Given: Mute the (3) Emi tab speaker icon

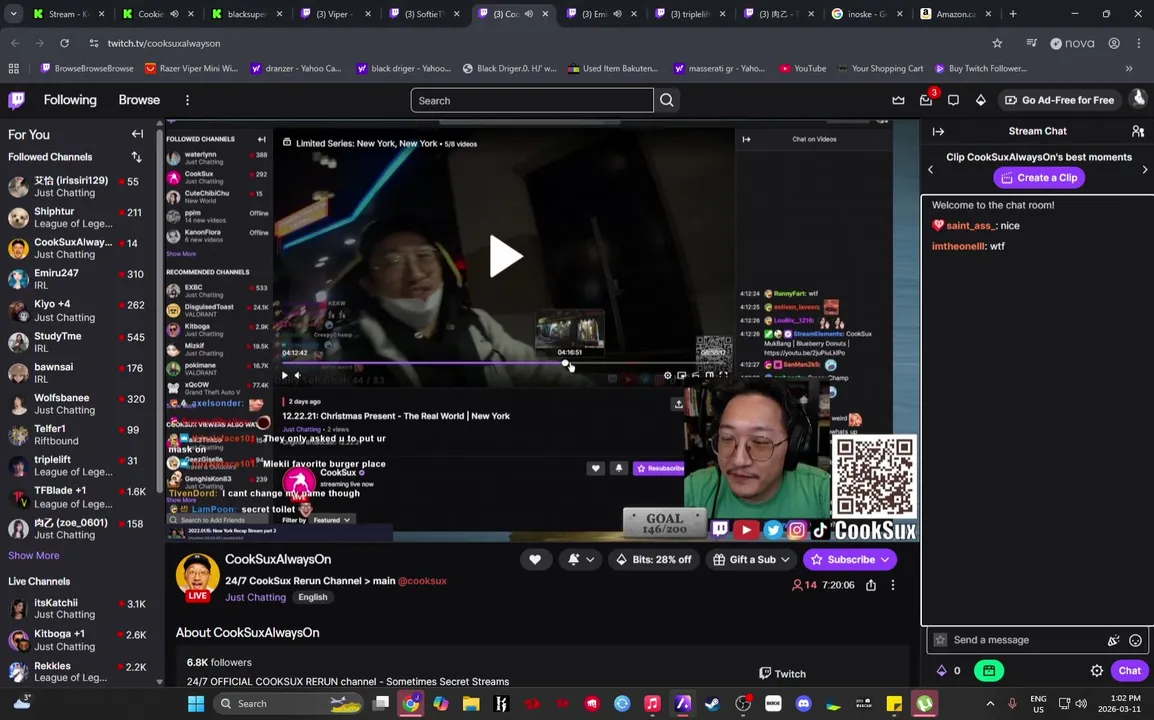Looking at the screenshot, I should pos(617,14).
